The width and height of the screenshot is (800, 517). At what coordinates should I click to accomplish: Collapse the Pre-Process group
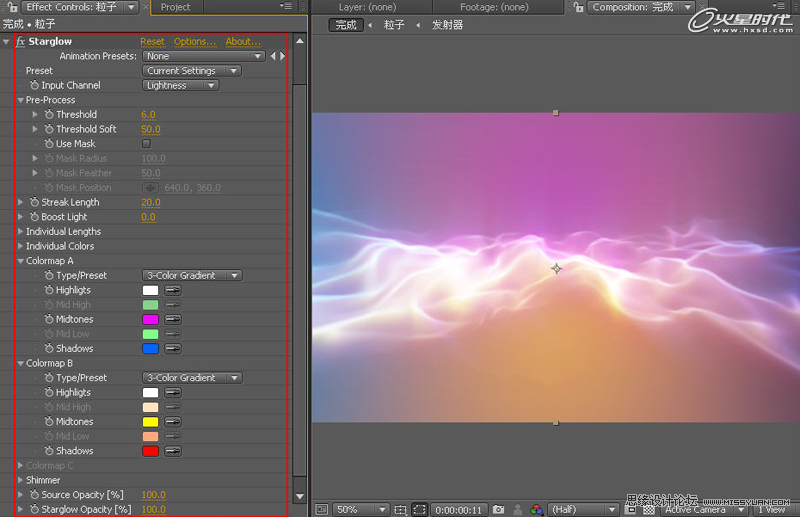click(x=20, y=100)
